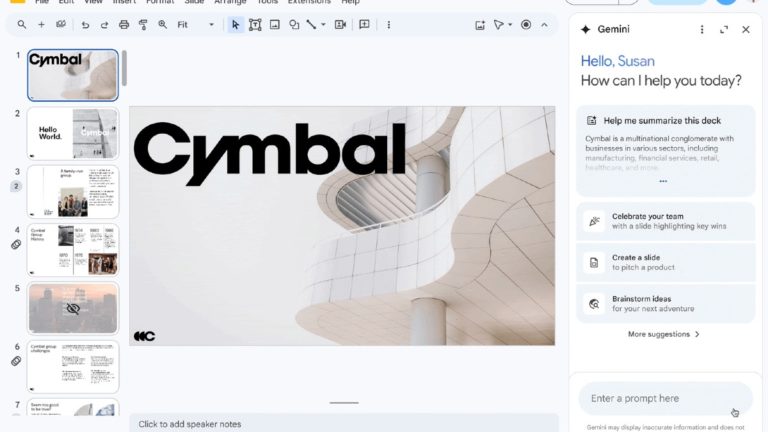This screenshot has width=768, height=432.
Task: Open the Arrange menu
Action: click(230, 2)
